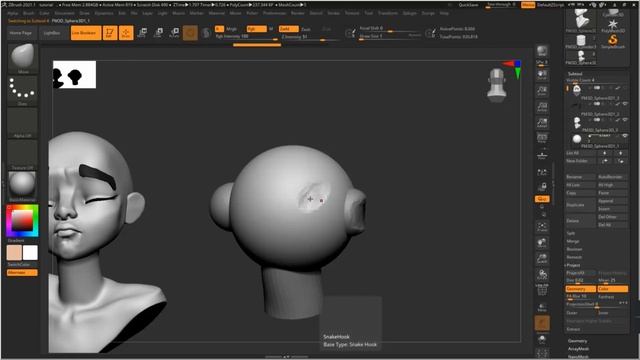Select the Scale transform icon

click(158, 33)
